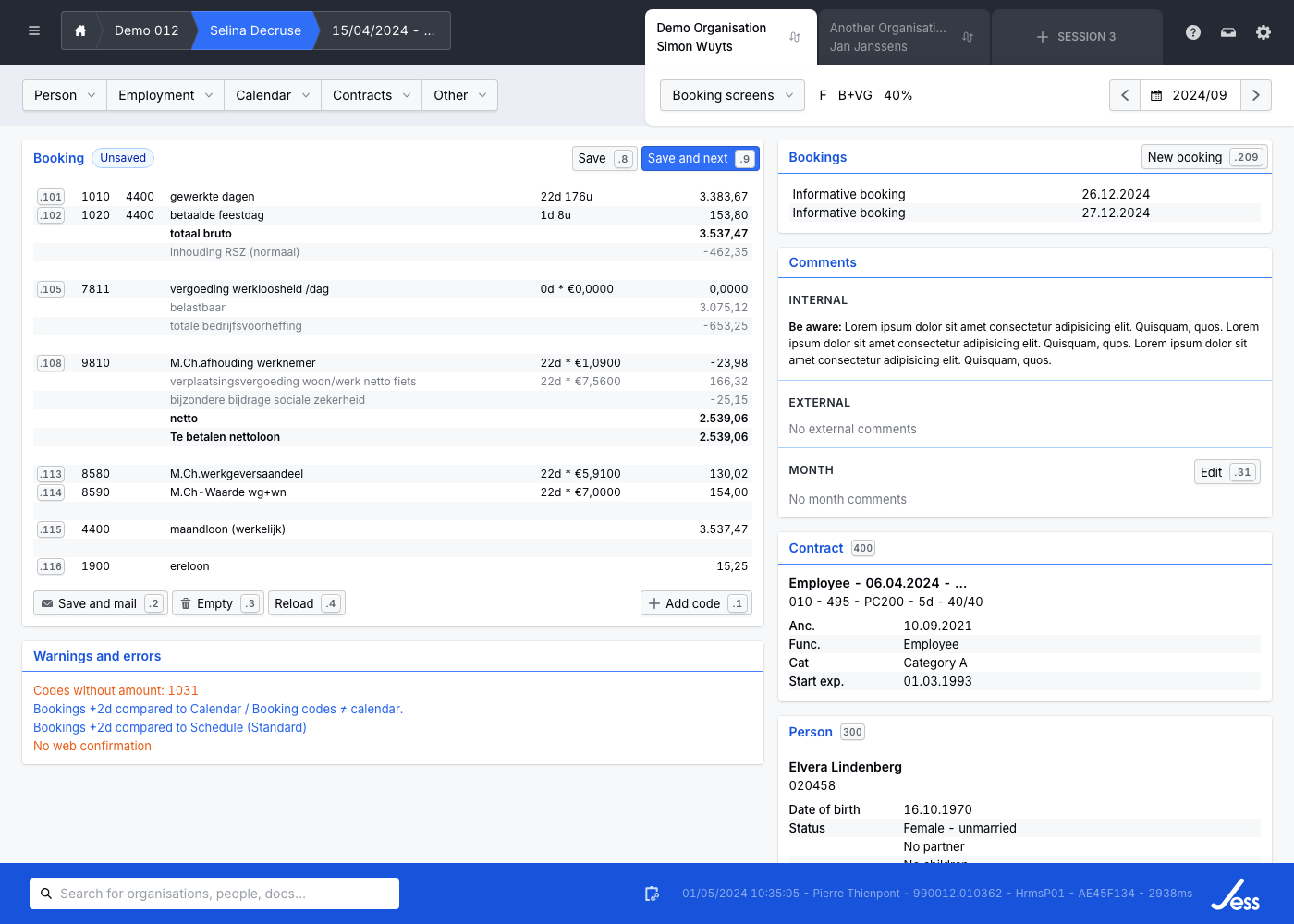Open the Booking screens dropdown
The height and width of the screenshot is (924, 1294).
[732, 95]
